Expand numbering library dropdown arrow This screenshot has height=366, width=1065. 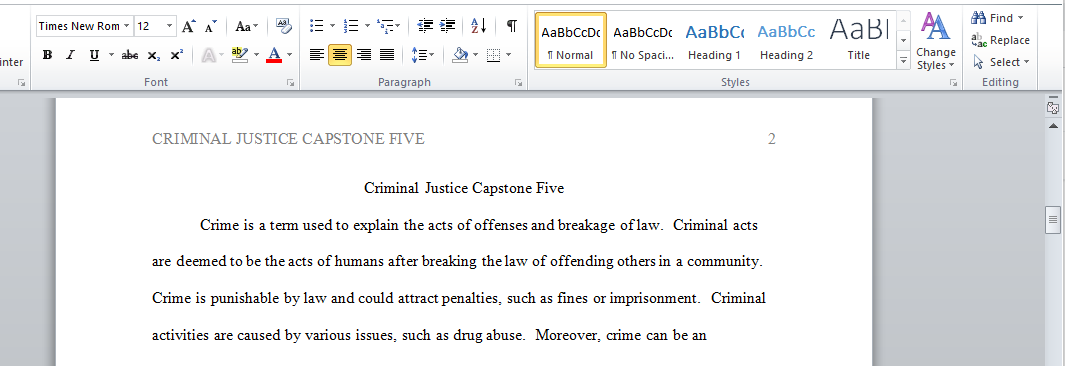(367, 26)
